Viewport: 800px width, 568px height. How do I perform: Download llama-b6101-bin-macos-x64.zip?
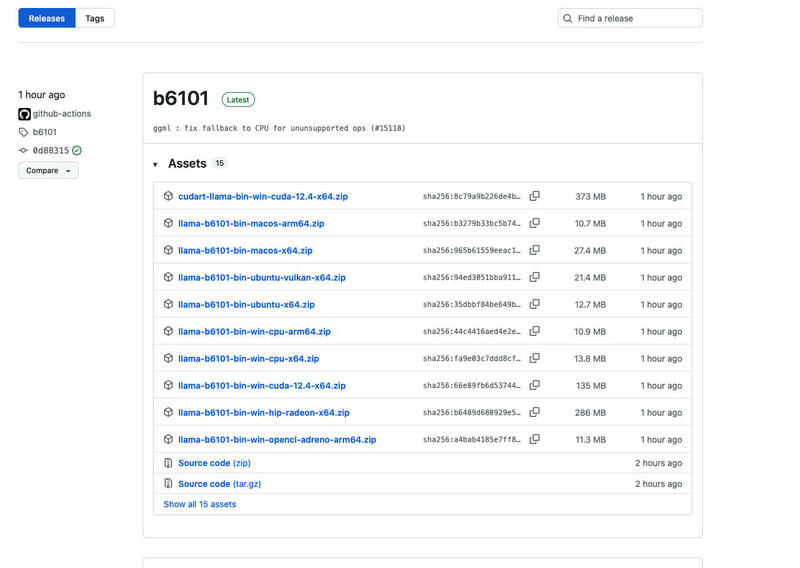[245, 251]
